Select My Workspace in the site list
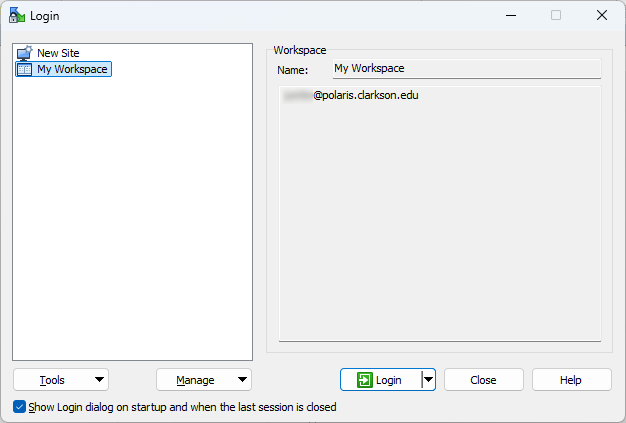 [x=72, y=69]
